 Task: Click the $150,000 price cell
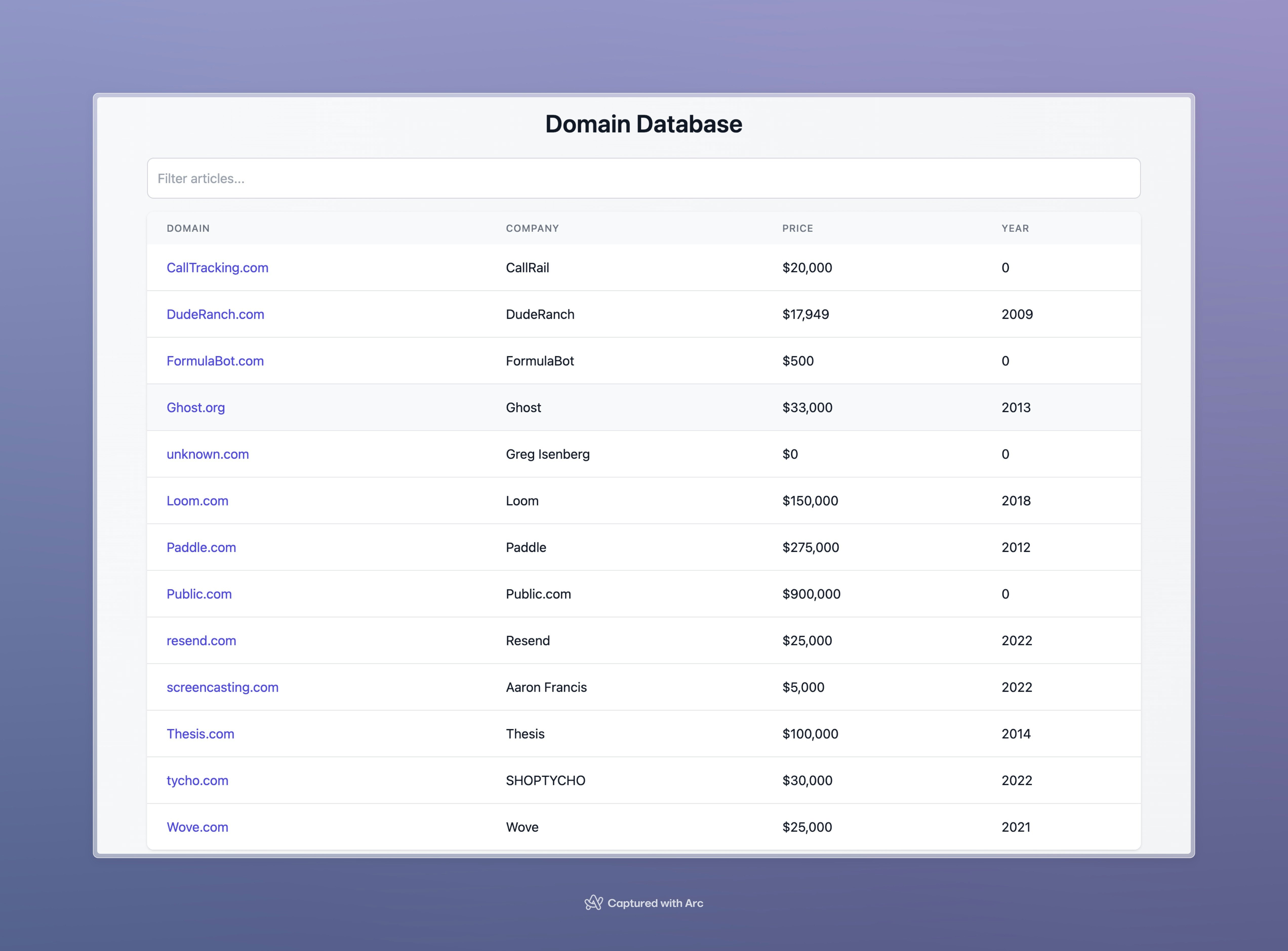tap(810, 501)
